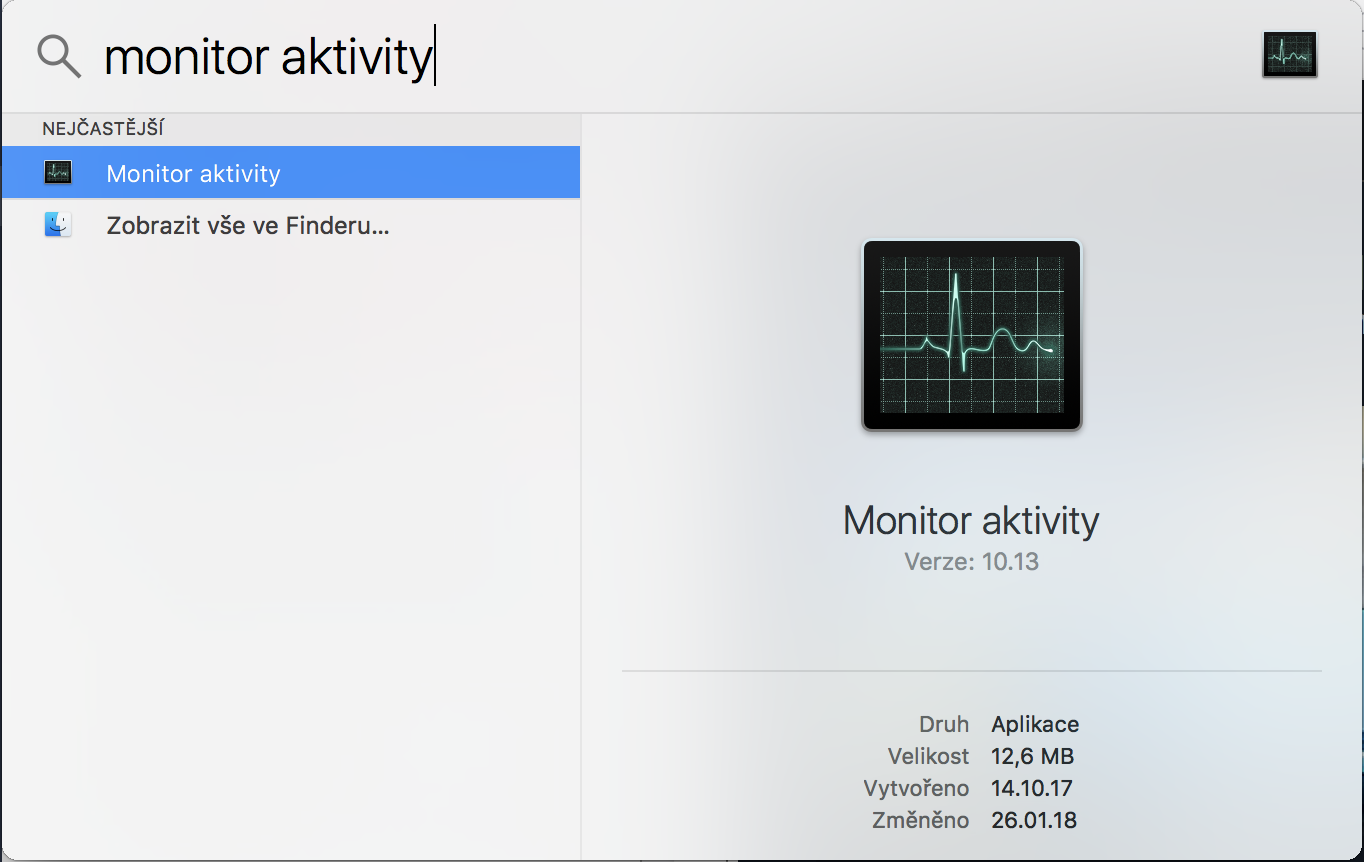Click the Vytvořeno label in details
The width and height of the screenshot is (1364, 862).
click(916, 788)
